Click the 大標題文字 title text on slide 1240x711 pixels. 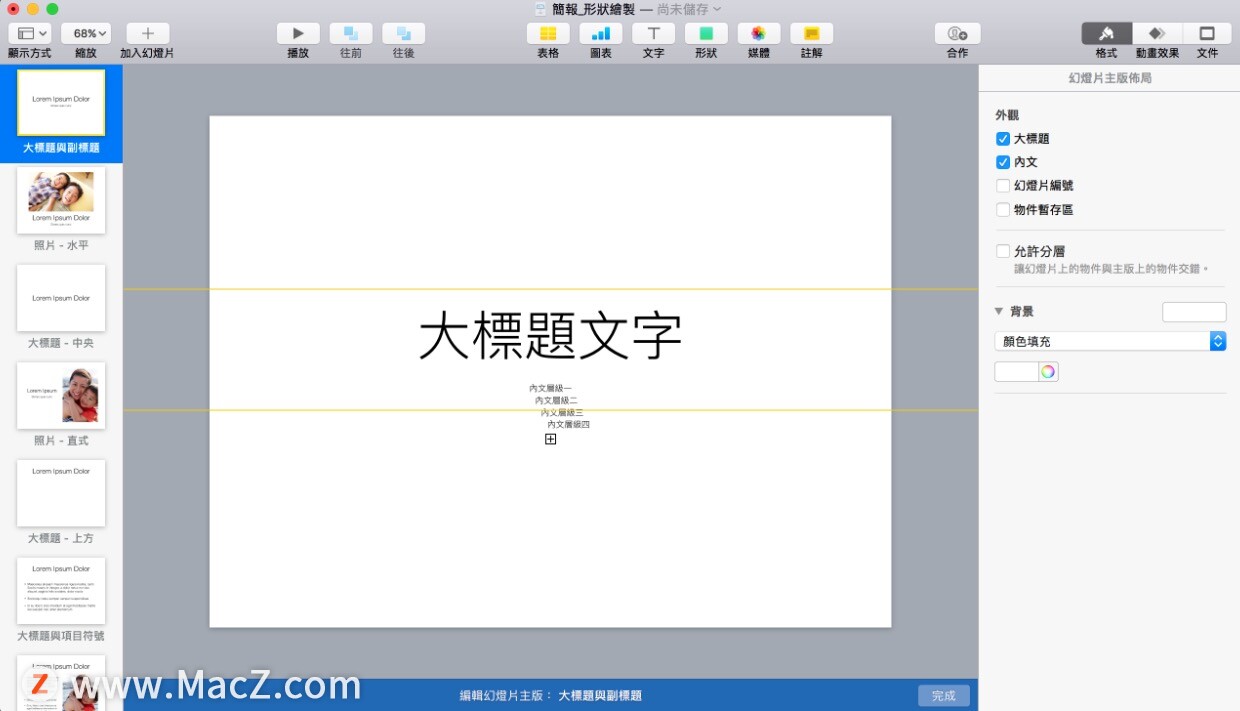(550, 336)
